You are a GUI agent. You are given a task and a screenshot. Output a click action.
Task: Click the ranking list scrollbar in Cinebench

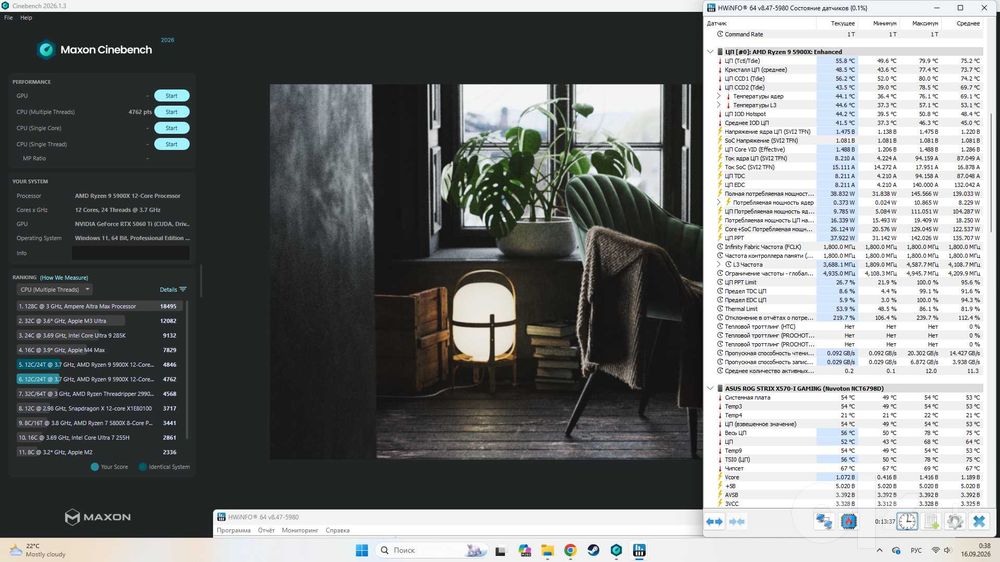point(187,370)
